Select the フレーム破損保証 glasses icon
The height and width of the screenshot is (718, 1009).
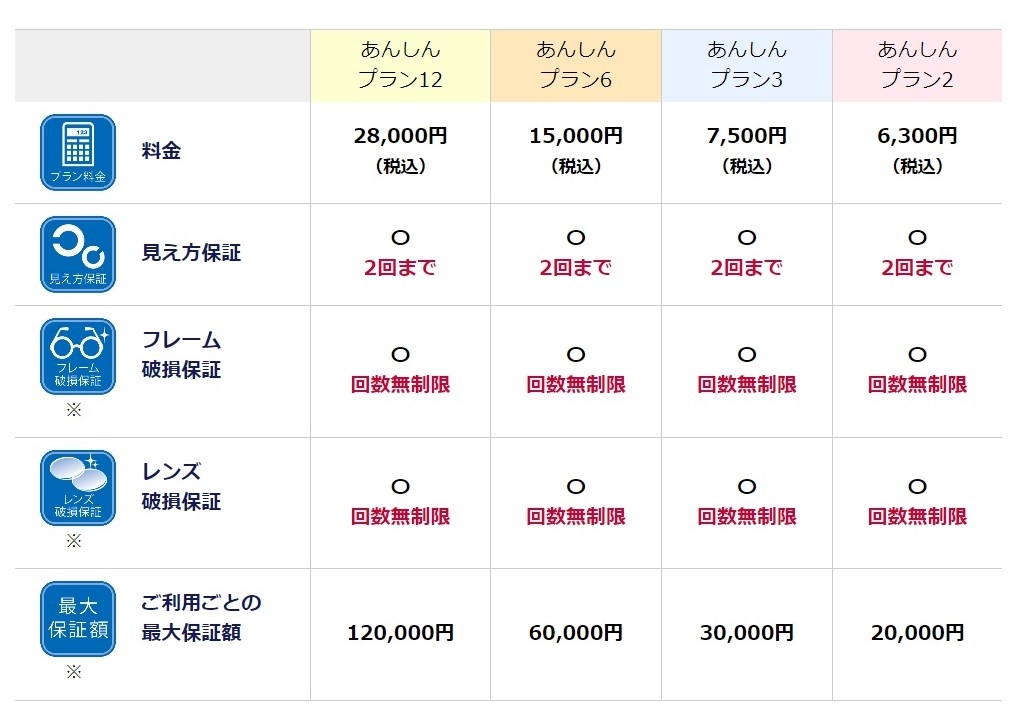coord(77,356)
